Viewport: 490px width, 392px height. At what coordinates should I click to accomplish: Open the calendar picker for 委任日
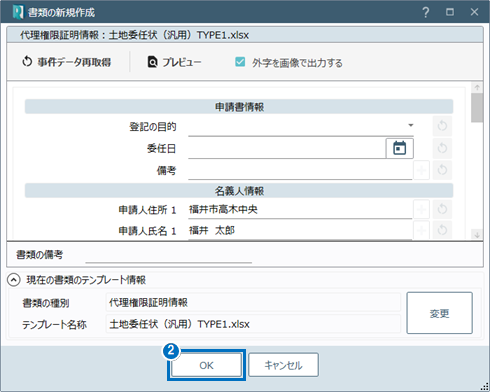(400, 148)
